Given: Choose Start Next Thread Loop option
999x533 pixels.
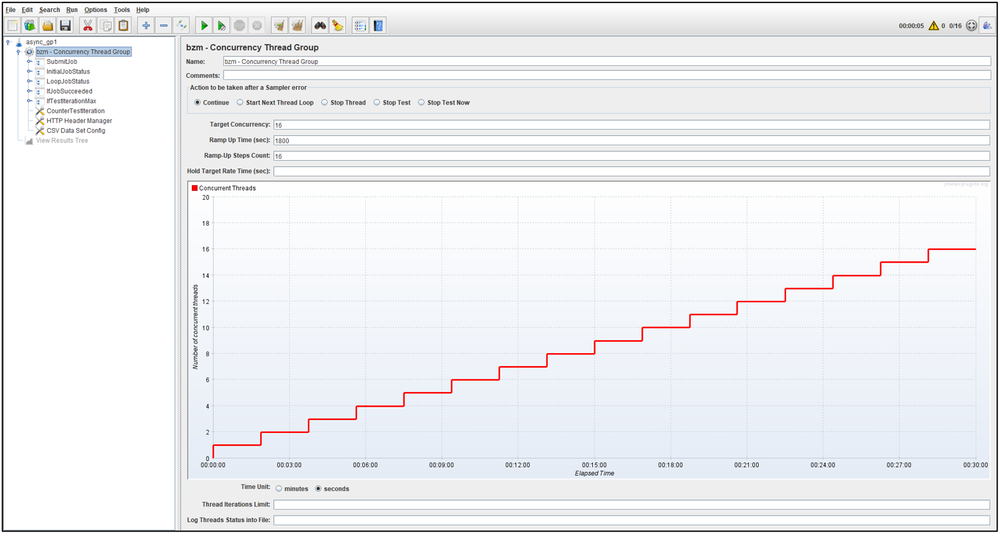Looking at the screenshot, I should pyautogui.click(x=240, y=102).
